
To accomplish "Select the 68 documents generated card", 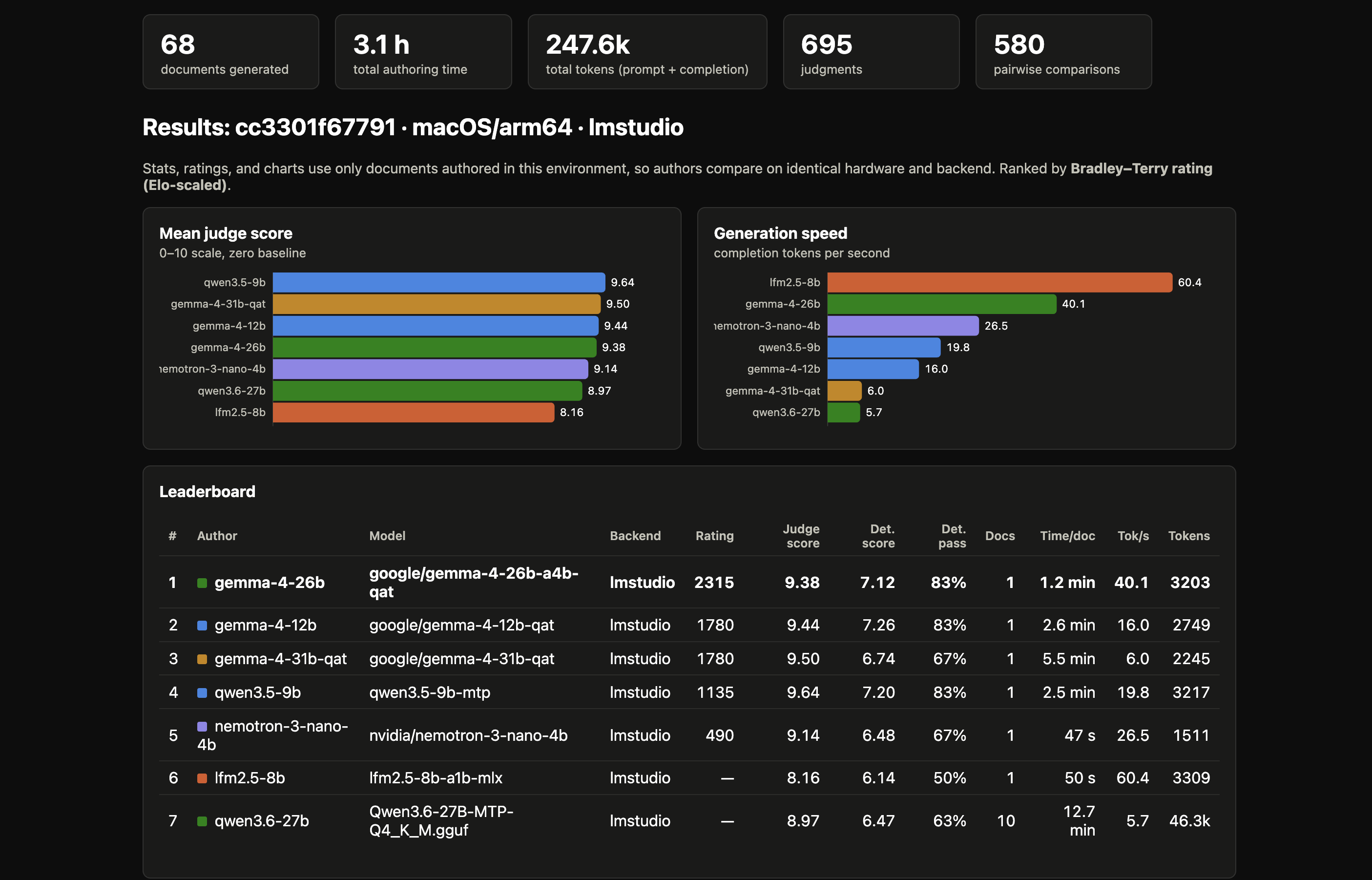I will (x=231, y=52).
